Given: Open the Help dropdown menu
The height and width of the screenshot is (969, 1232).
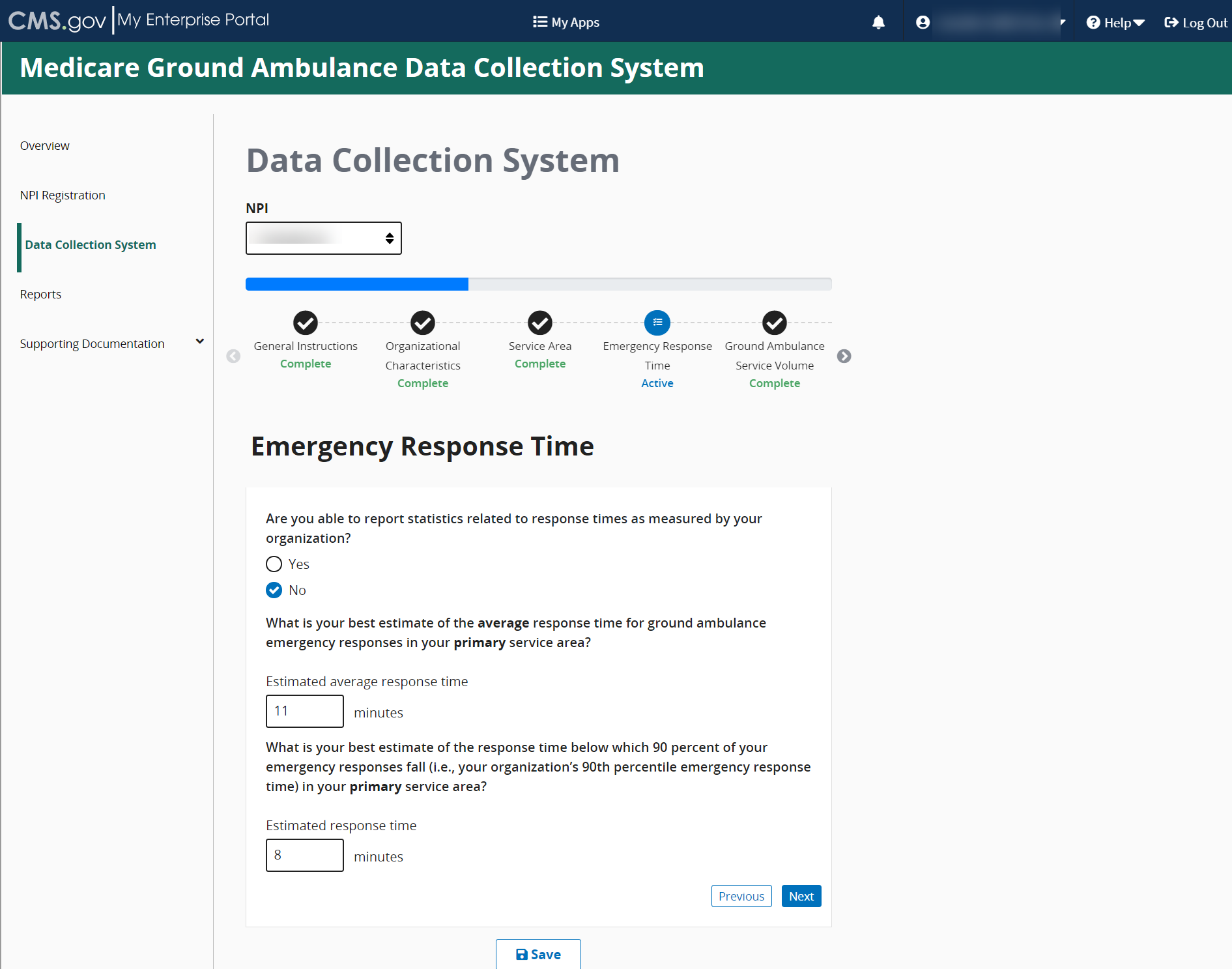Looking at the screenshot, I should [1115, 23].
